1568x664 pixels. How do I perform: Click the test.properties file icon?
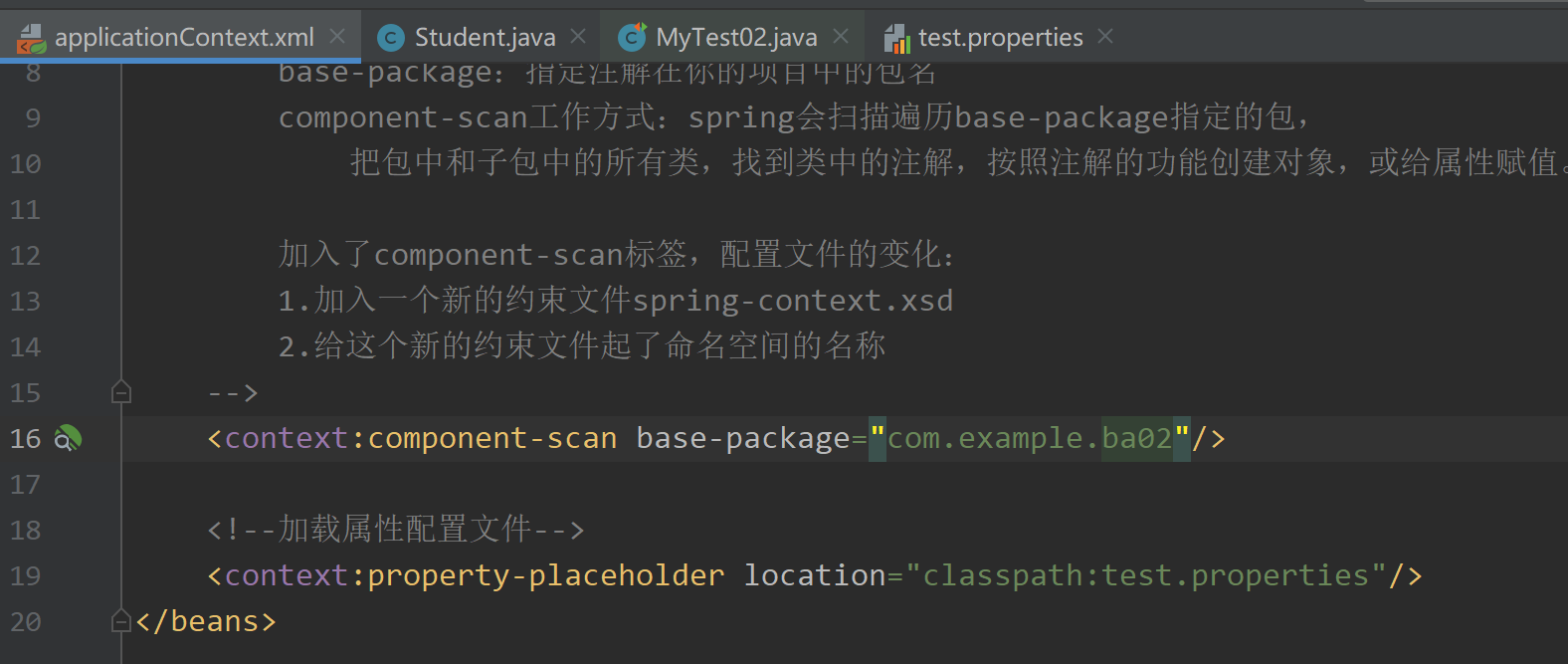(x=896, y=39)
